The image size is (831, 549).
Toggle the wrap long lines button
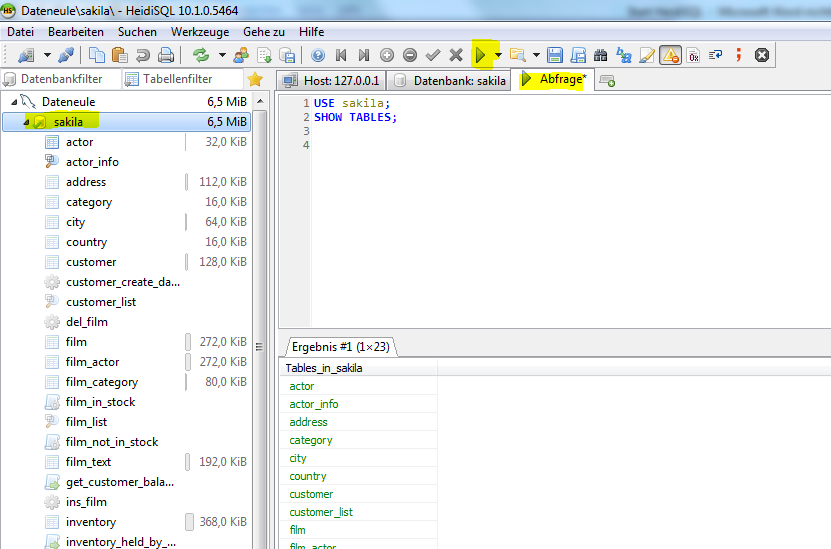point(716,55)
